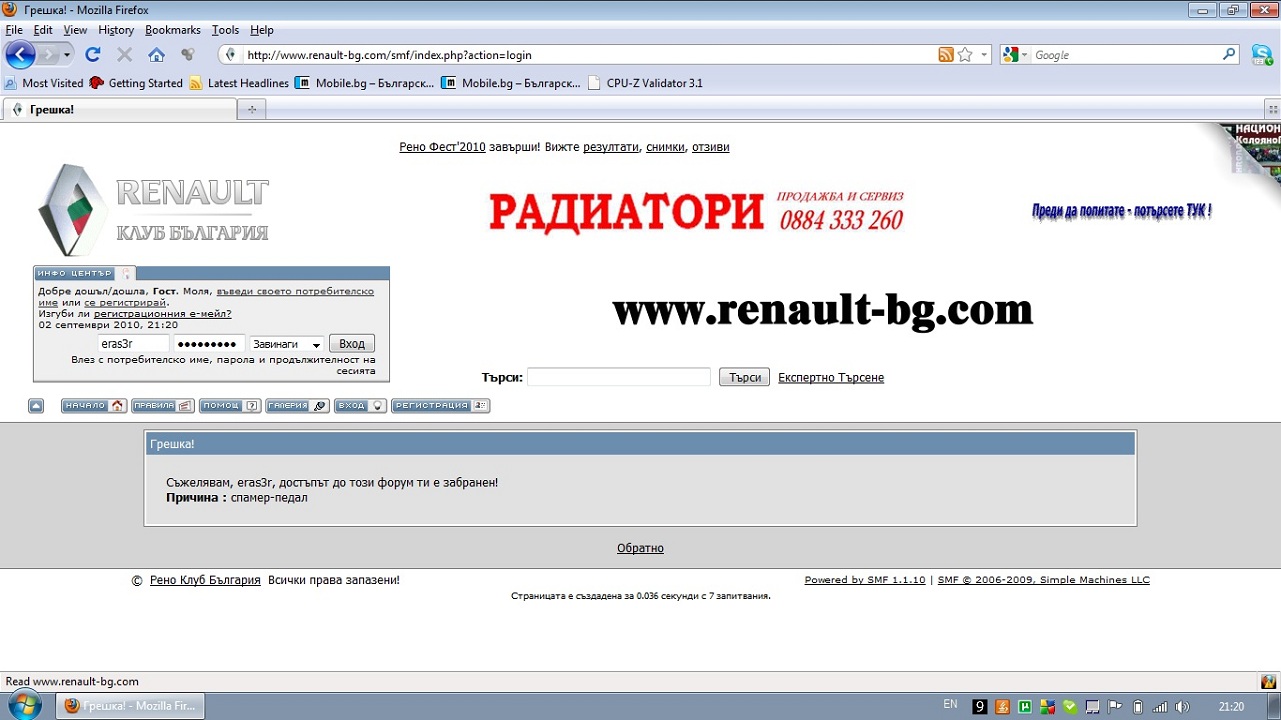Toggle the Инфо Център panel pin icon

point(127,274)
